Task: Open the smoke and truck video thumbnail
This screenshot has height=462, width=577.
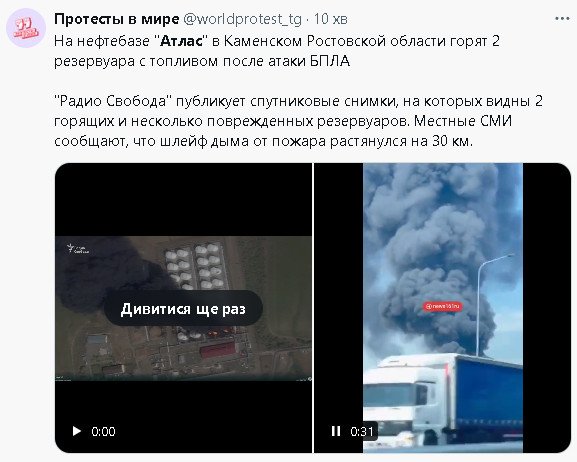Action: (442, 308)
